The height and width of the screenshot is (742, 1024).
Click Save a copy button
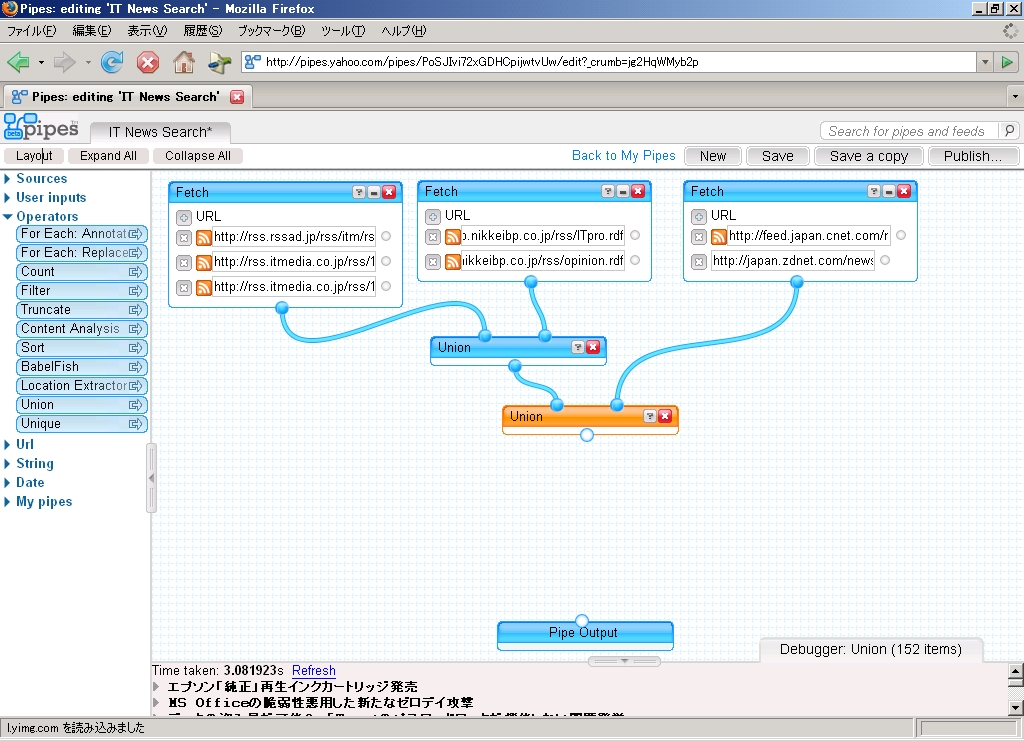click(x=869, y=156)
